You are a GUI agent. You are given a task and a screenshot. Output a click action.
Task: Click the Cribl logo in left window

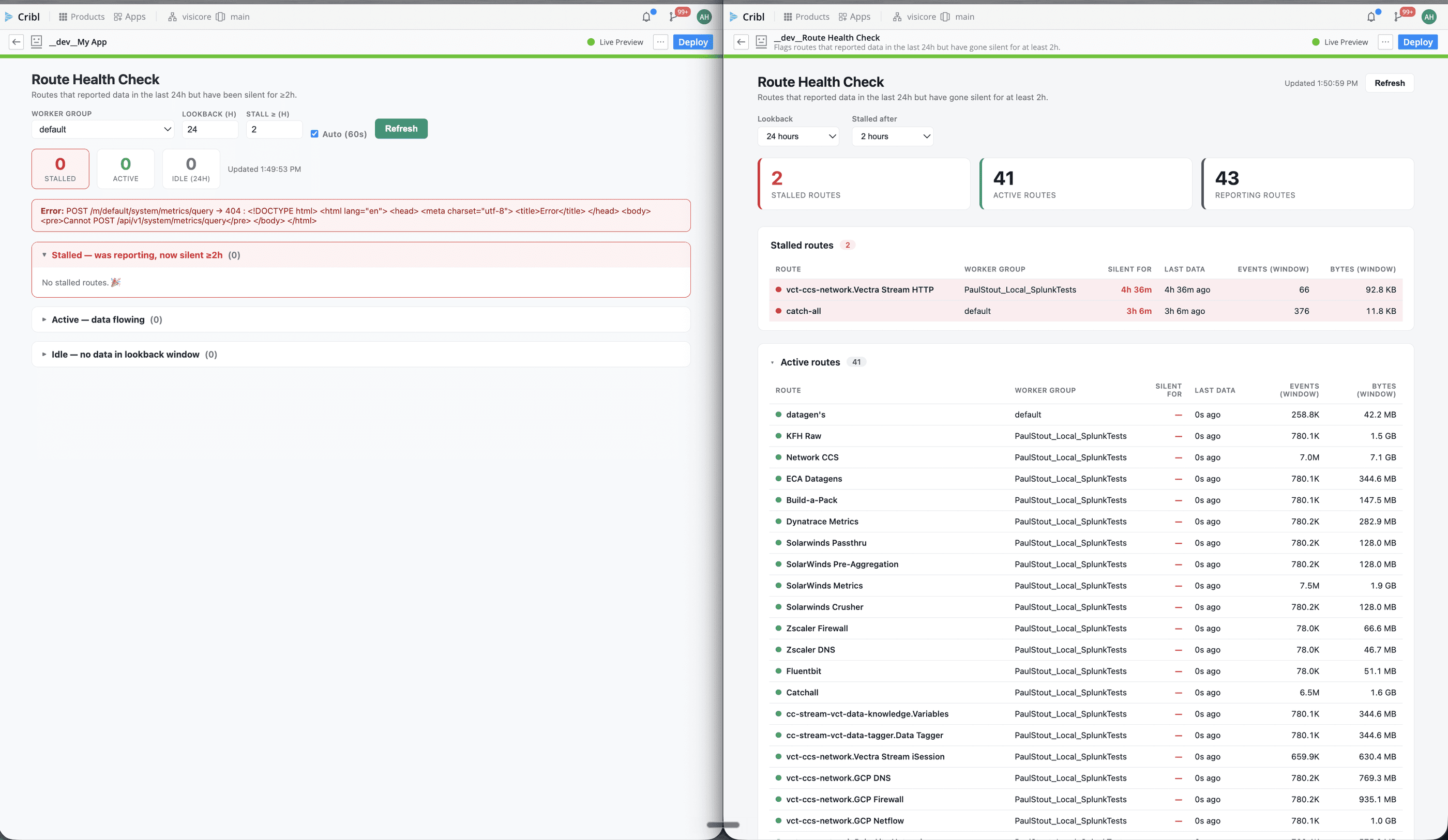[x=22, y=17]
